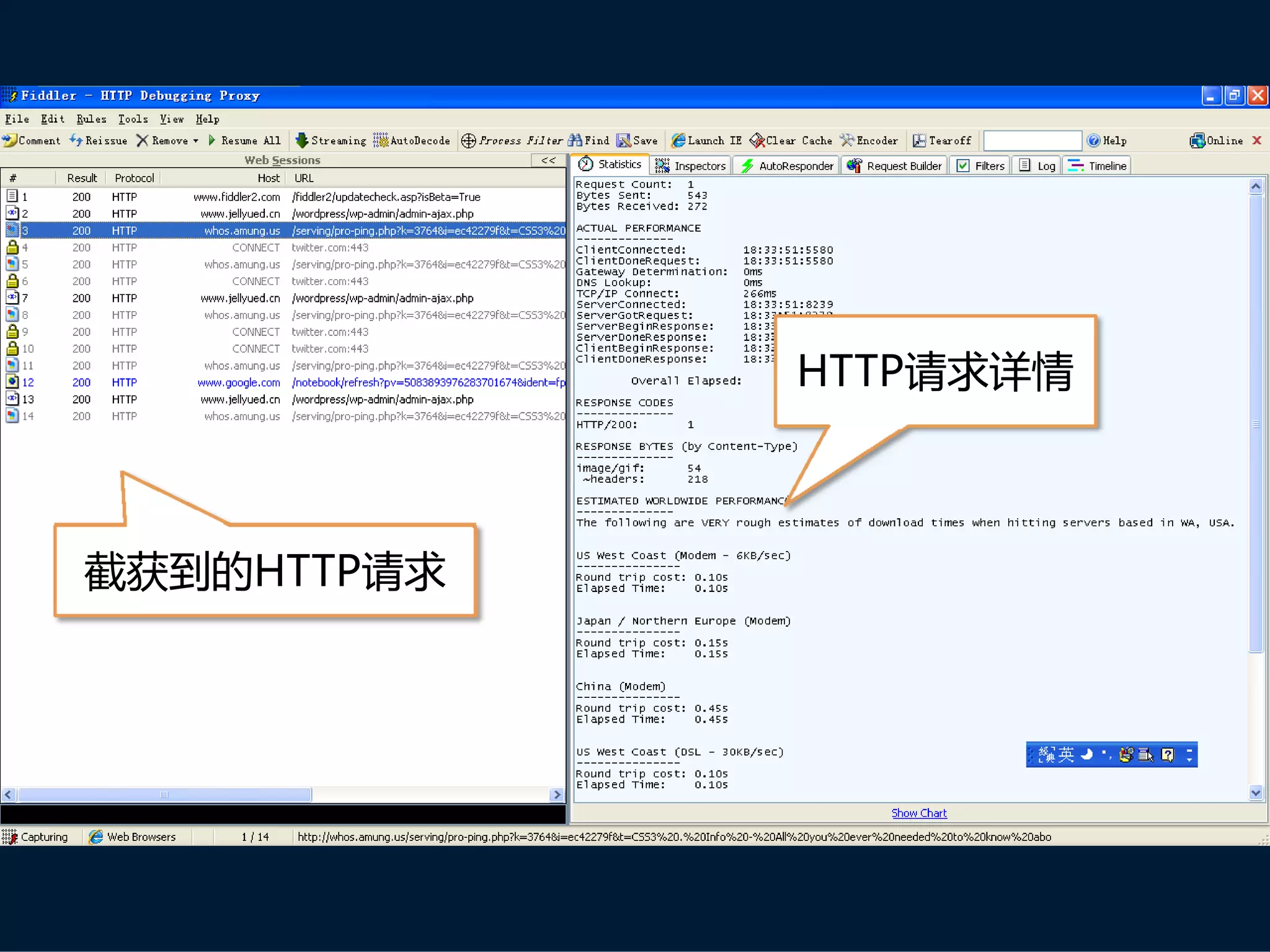Toggle Capturing in status bar

coord(35,837)
